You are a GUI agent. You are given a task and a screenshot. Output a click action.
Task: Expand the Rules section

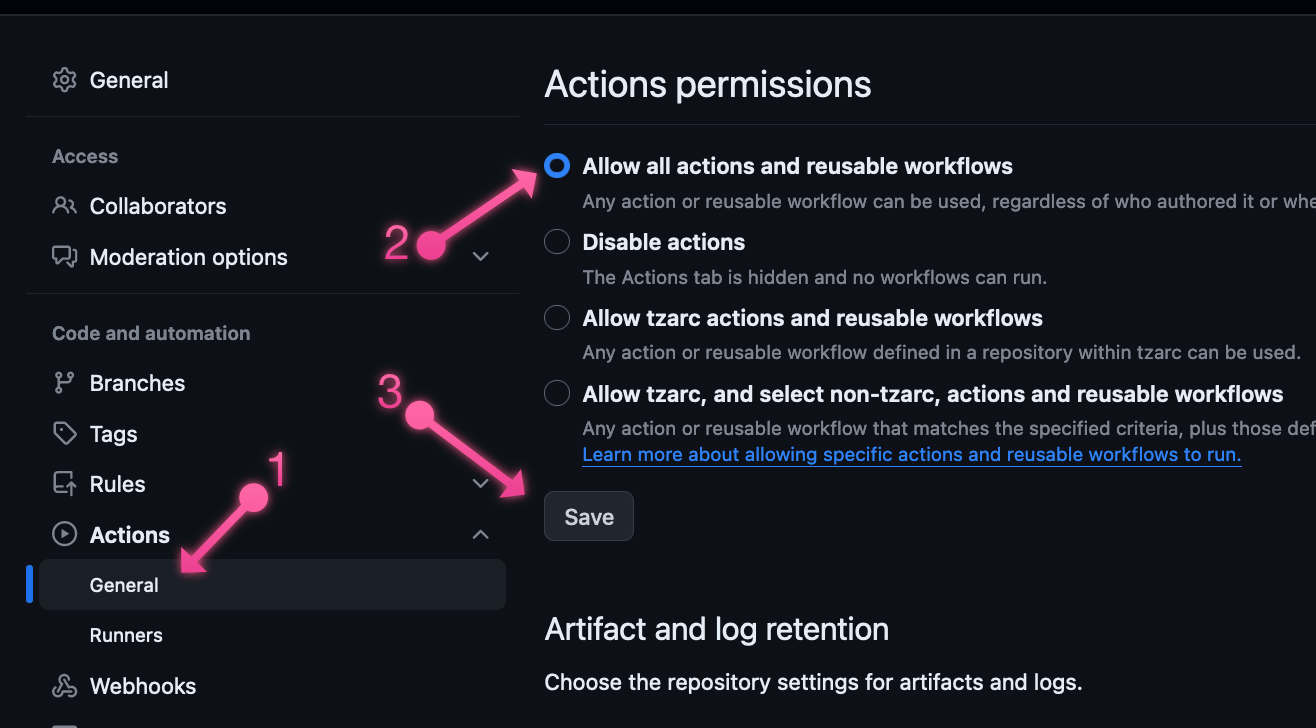click(x=480, y=483)
